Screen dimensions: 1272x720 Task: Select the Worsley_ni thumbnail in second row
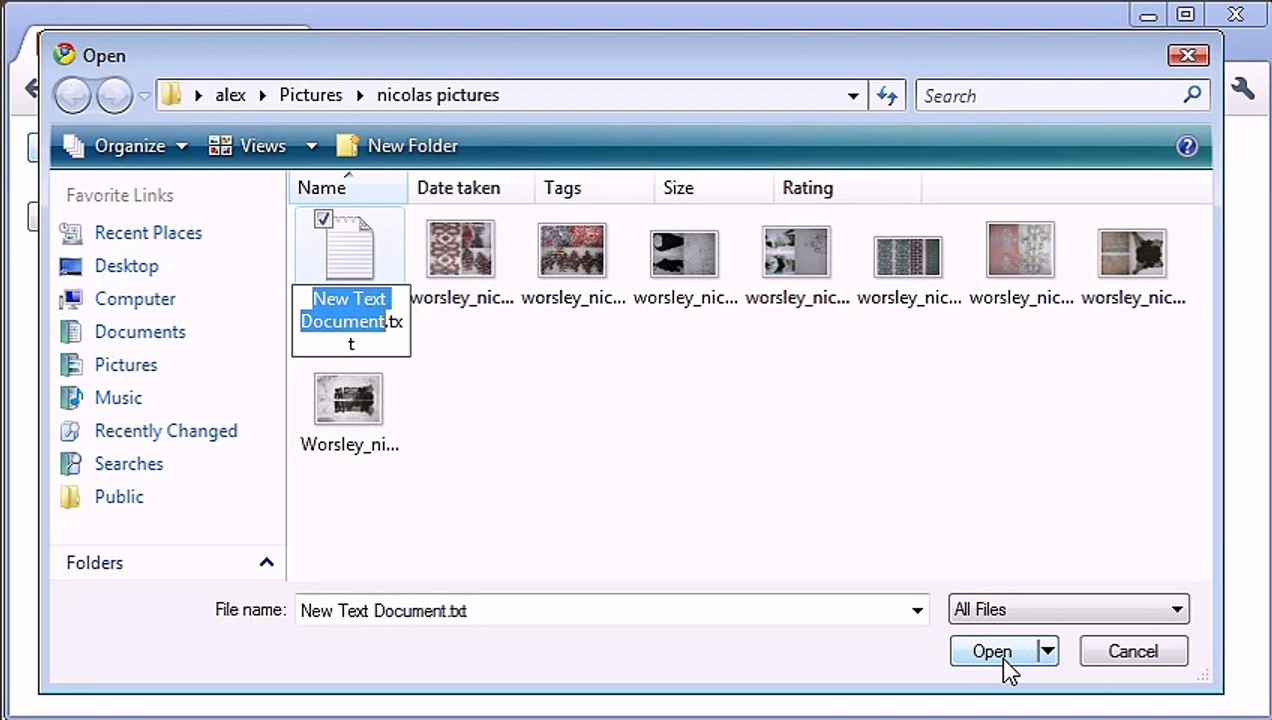348,399
